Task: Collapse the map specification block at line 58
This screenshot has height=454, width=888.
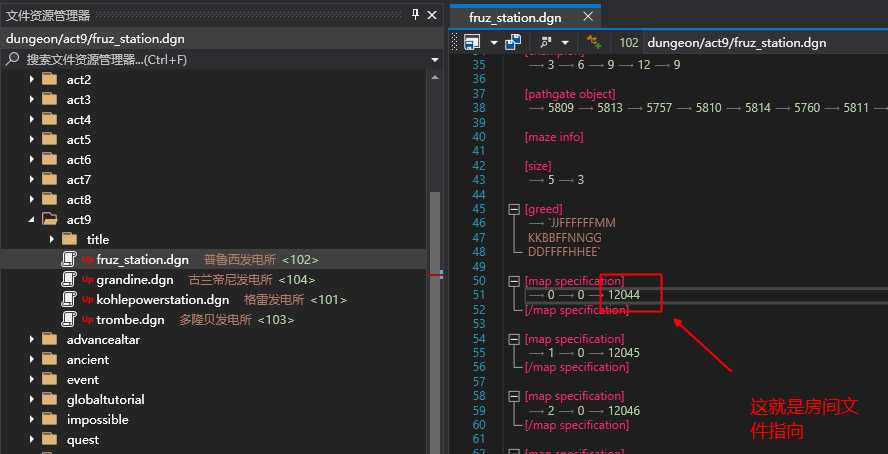Action: pyautogui.click(x=514, y=396)
